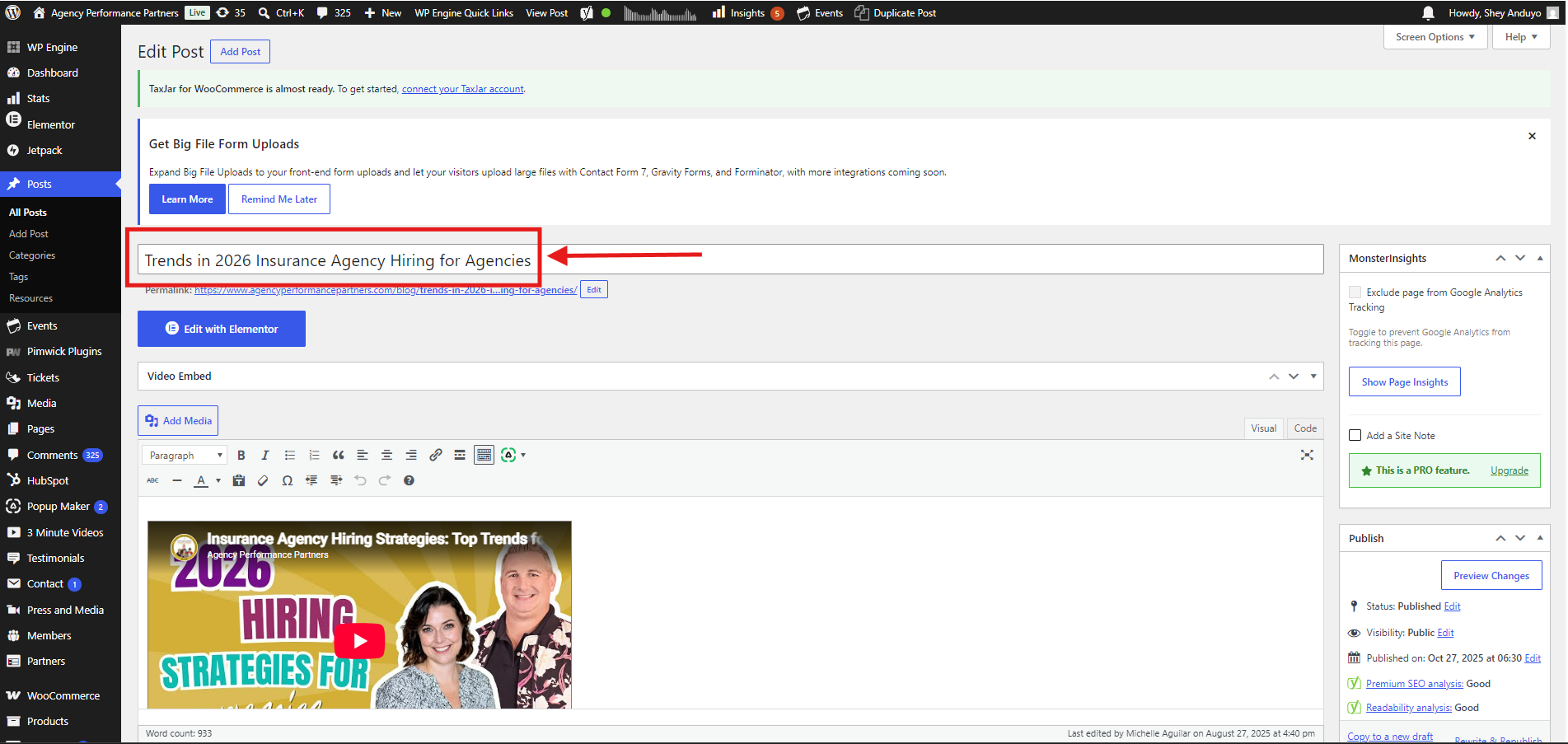This screenshot has width=1568, height=744.
Task: Open Elementor in the sidebar menu
Action: pyautogui.click(x=50, y=124)
